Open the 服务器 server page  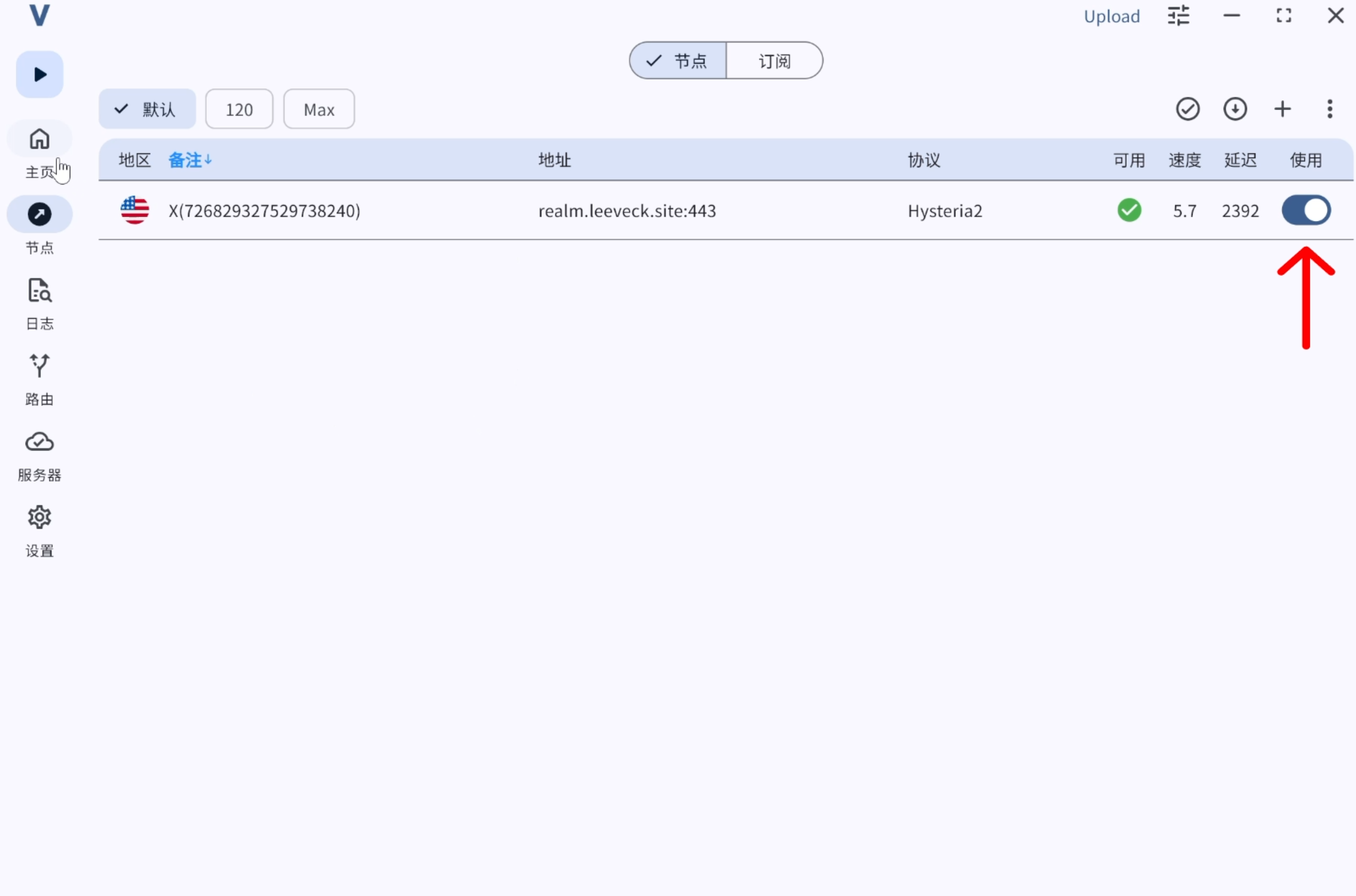tap(39, 456)
